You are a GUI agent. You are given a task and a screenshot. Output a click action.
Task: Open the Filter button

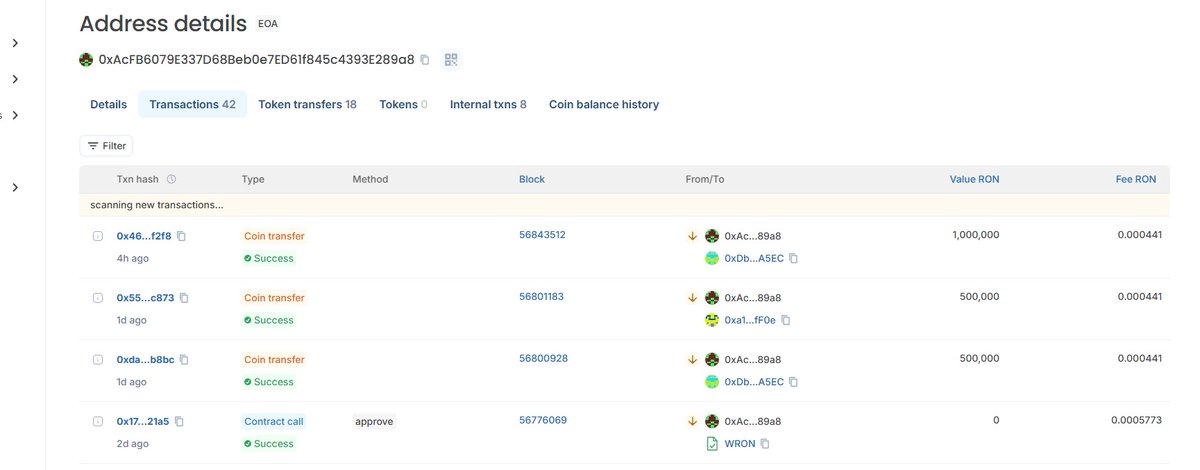[x=106, y=146]
